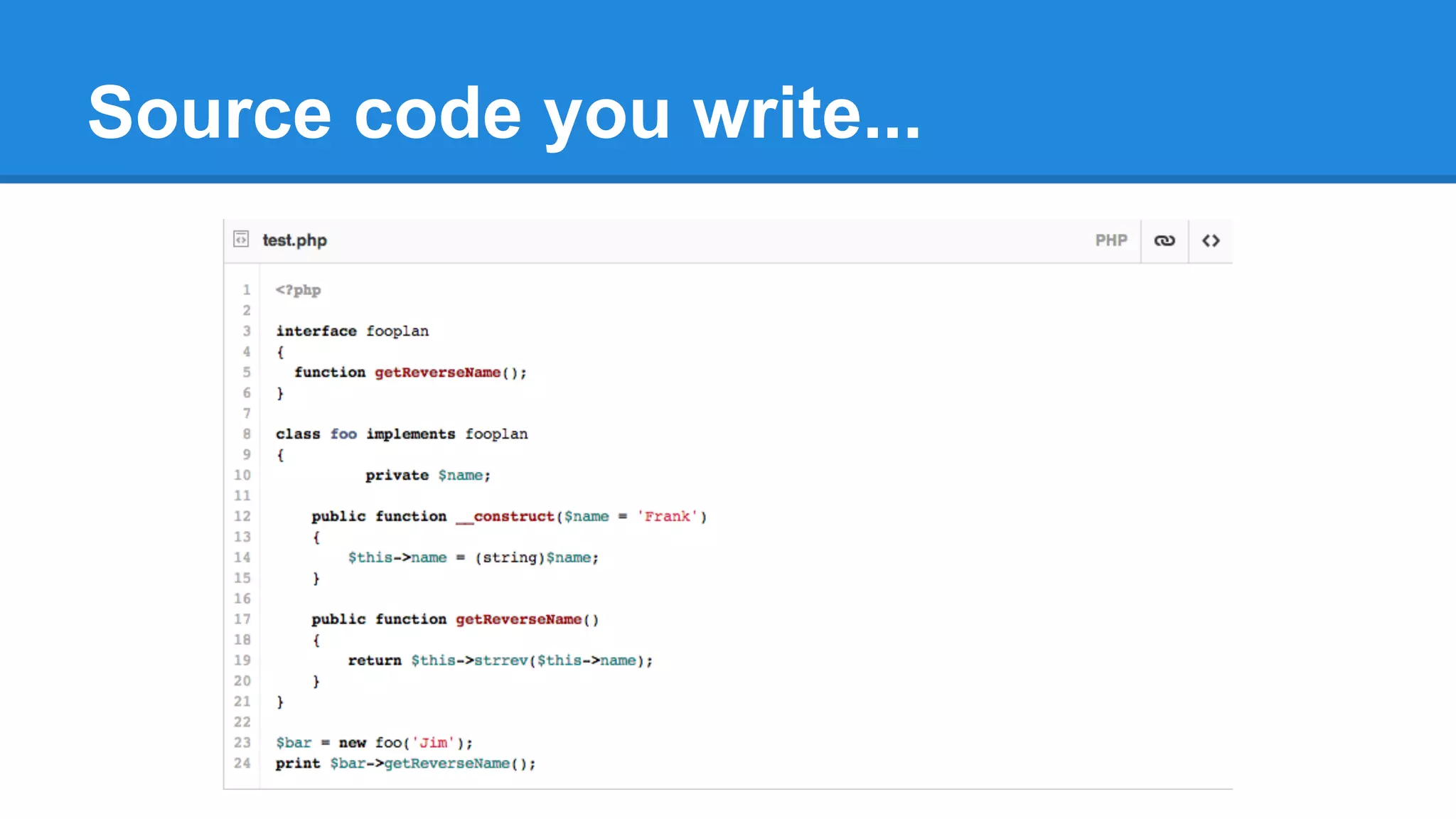Click the 'Frank' string literal

point(667,517)
